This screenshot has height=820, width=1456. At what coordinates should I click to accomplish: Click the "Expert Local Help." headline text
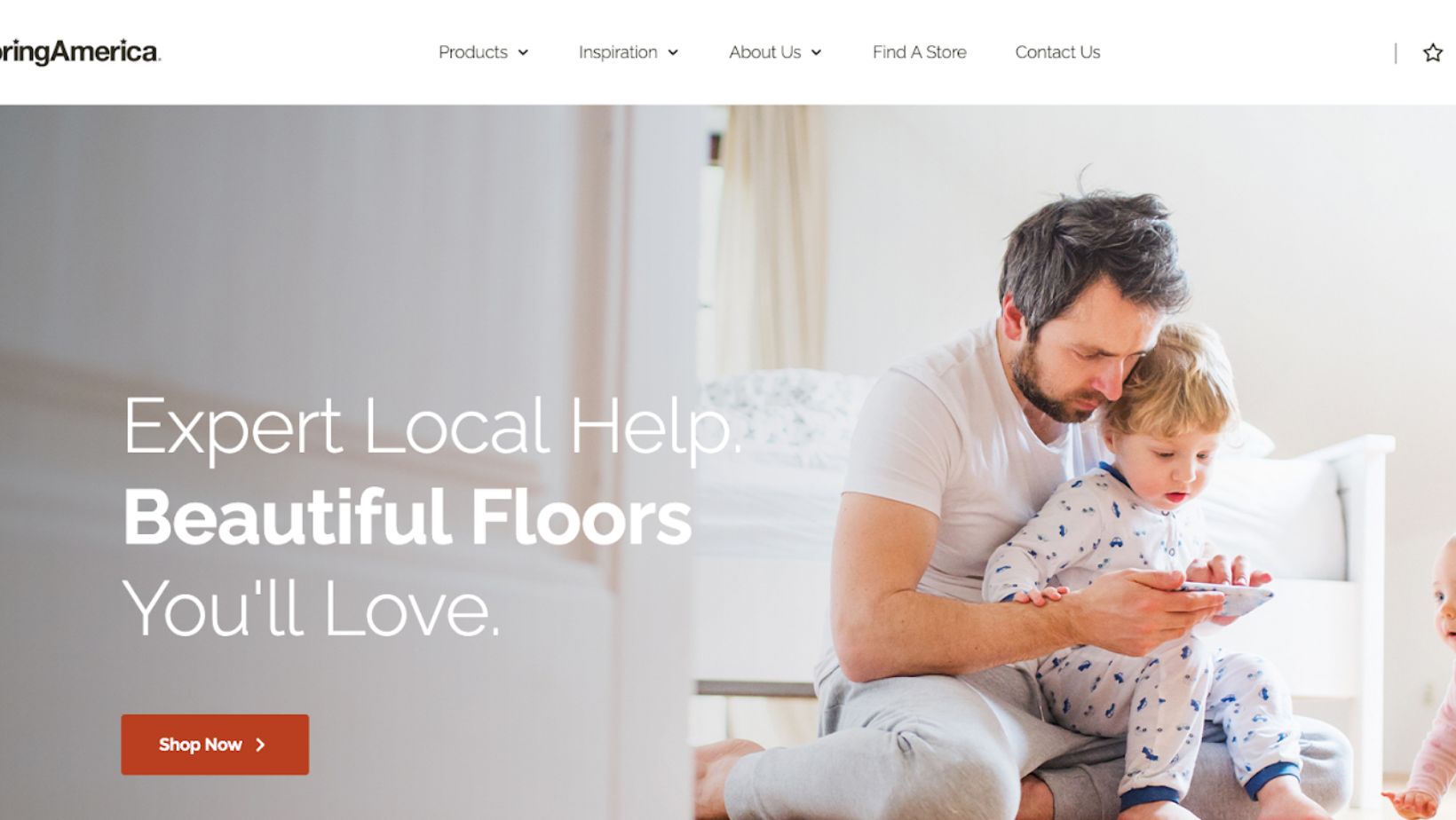(x=431, y=427)
